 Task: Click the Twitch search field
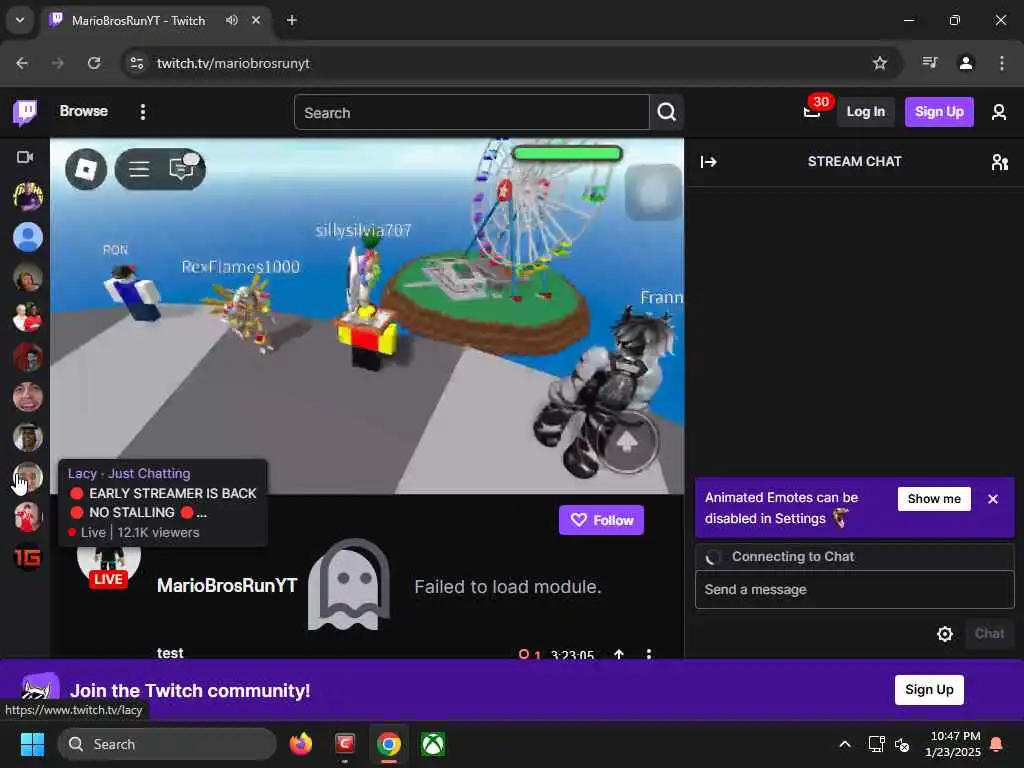[472, 112]
